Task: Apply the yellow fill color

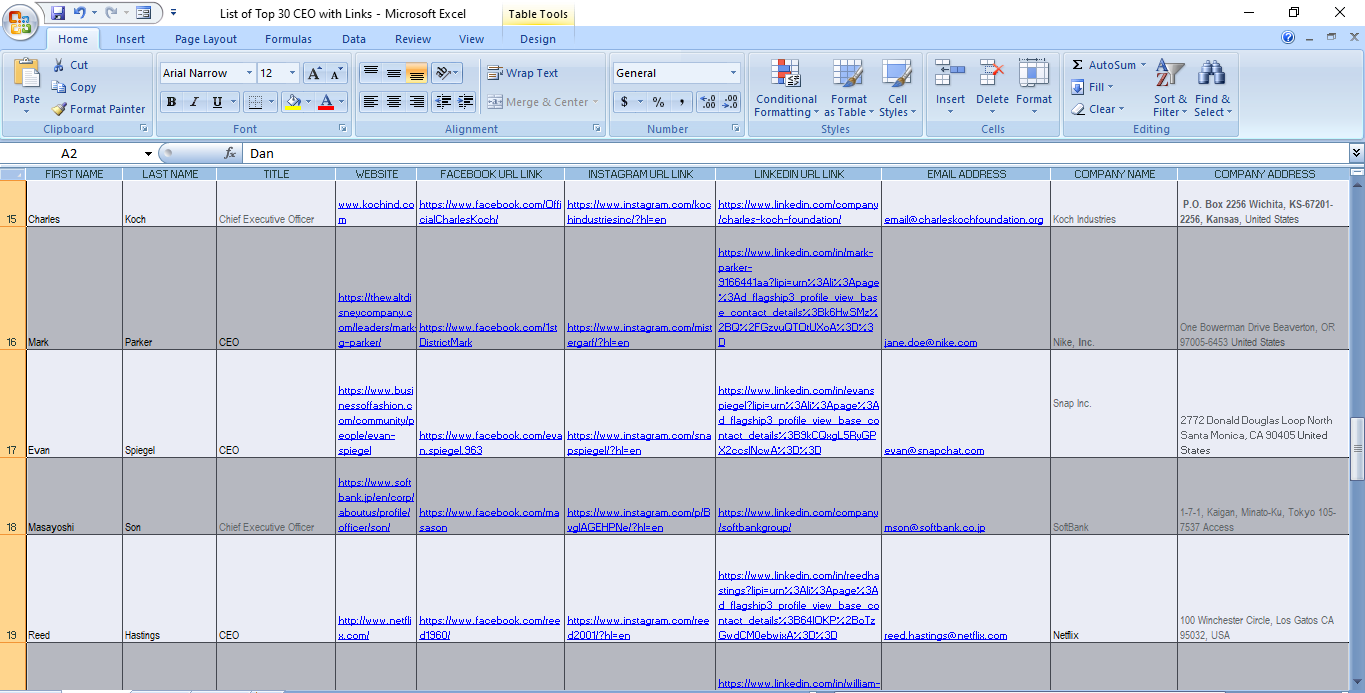Action: pyautogui.click(x=293, y=102)
